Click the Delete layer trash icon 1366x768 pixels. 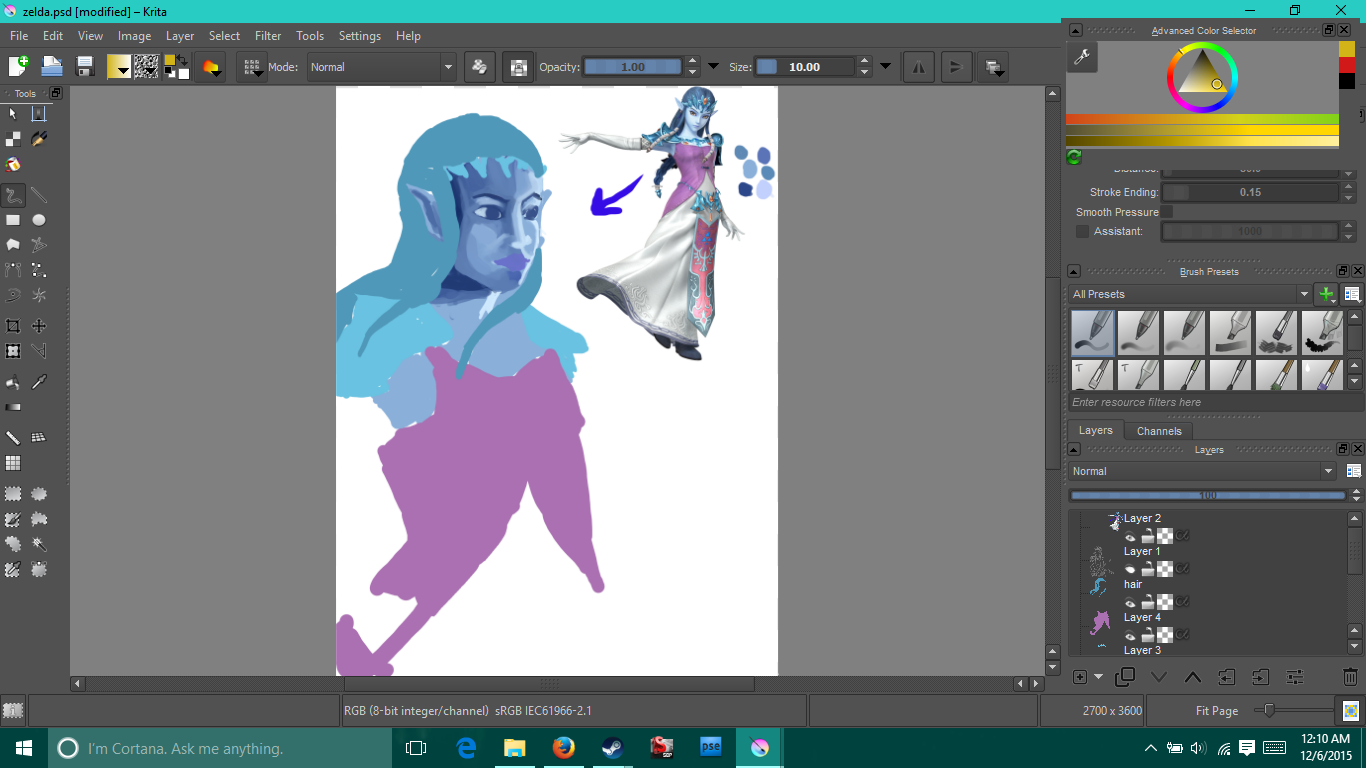click(1350, 677)
